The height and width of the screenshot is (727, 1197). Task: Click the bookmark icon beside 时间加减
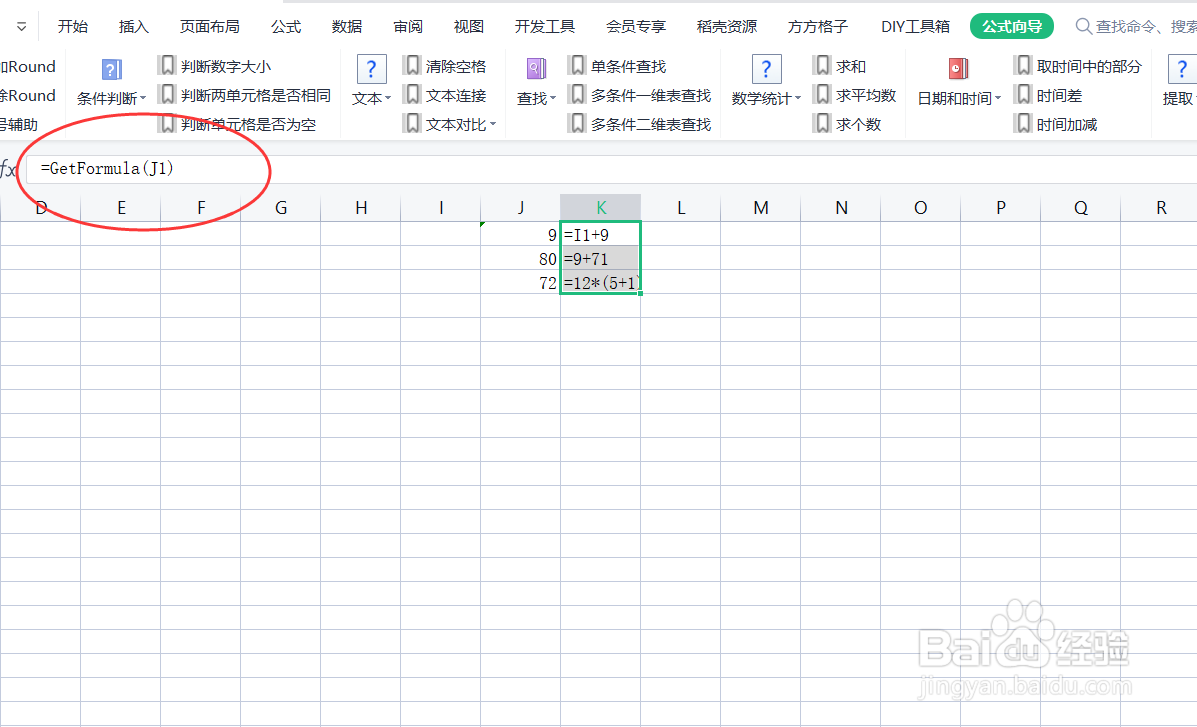[x=1023, y=124]
